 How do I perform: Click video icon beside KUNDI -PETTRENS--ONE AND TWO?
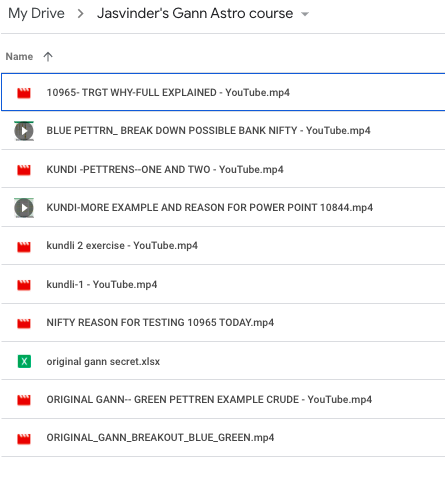(x=24, y=170)
